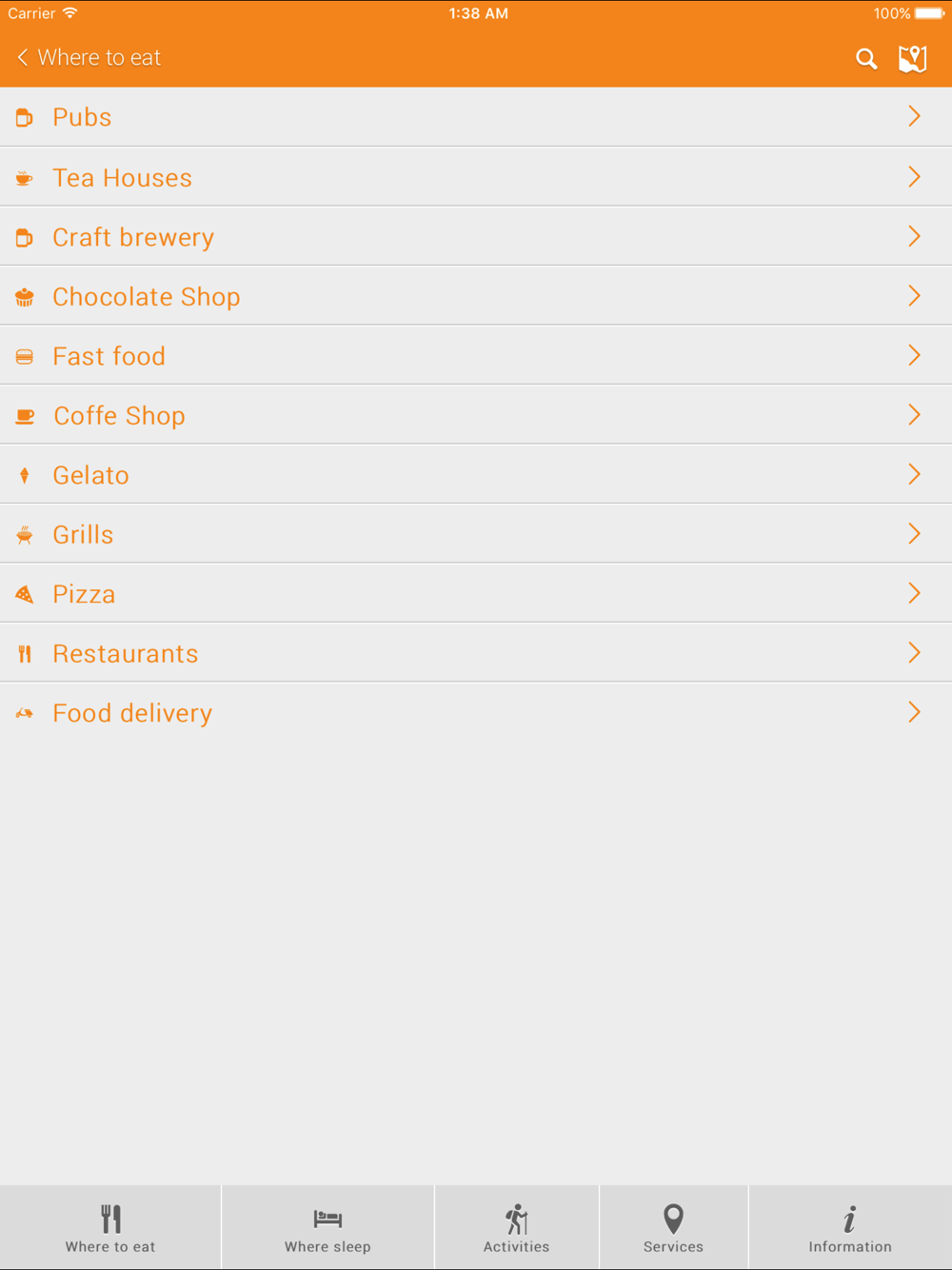Open the Pizza category label
The height and width of the screenshot is (1270, 952).
[84, 594]
